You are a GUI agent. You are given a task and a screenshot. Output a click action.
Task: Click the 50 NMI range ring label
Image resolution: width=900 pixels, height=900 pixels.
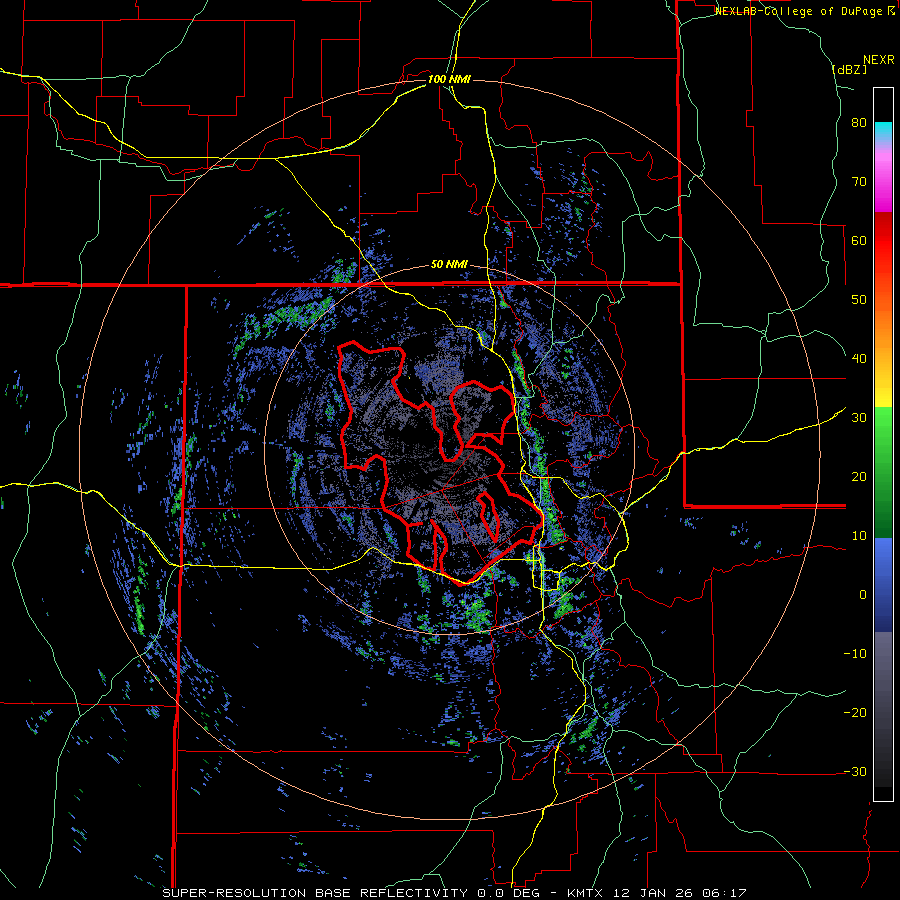[x=449, y=265]
